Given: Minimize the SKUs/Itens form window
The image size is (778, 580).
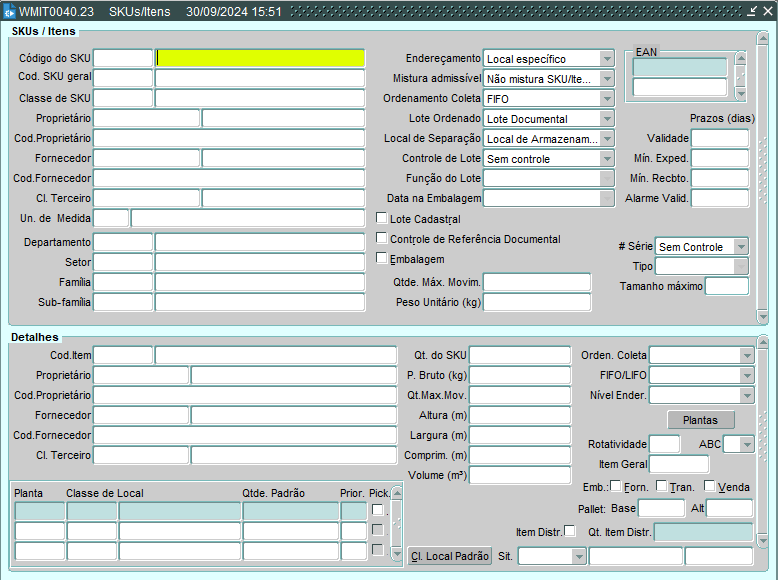Looking at the screenshot, I should click(x=752, y=12).
